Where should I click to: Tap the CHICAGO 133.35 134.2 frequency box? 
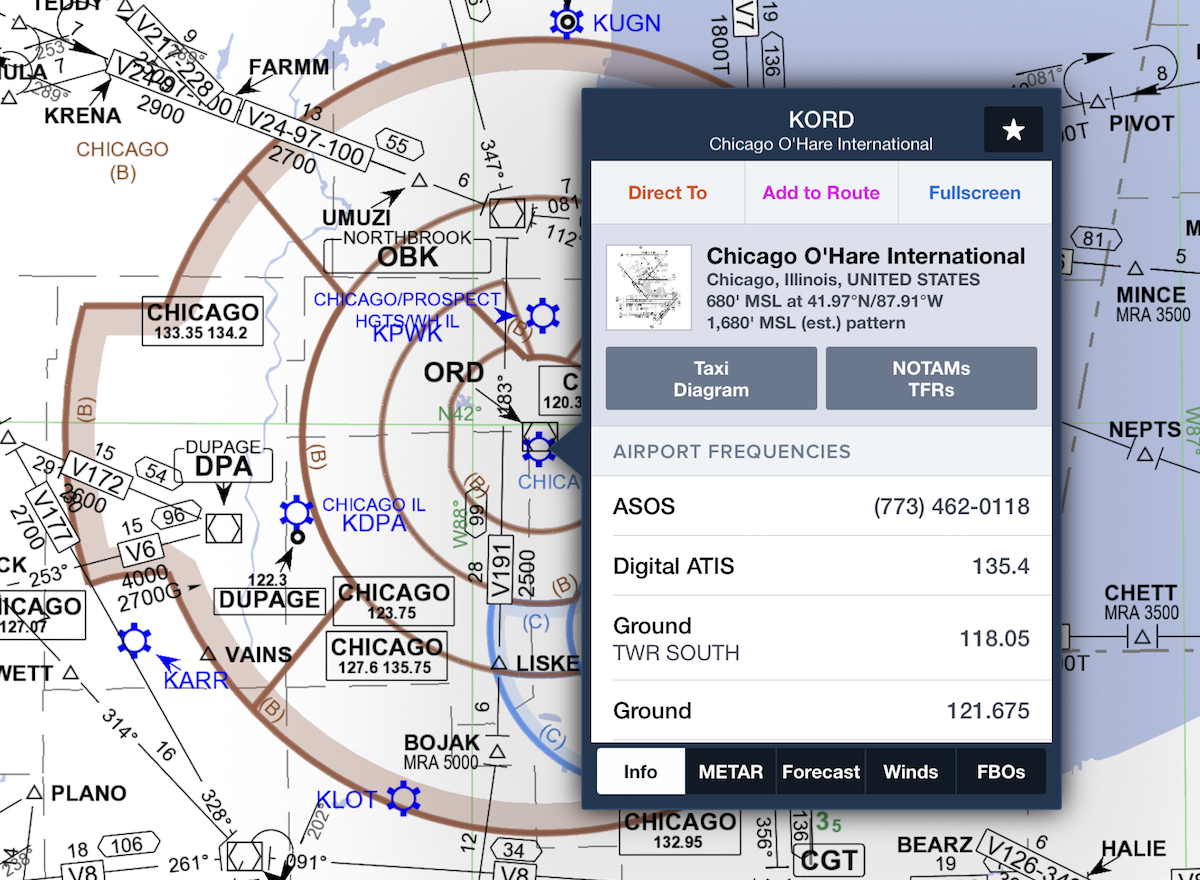203,322
